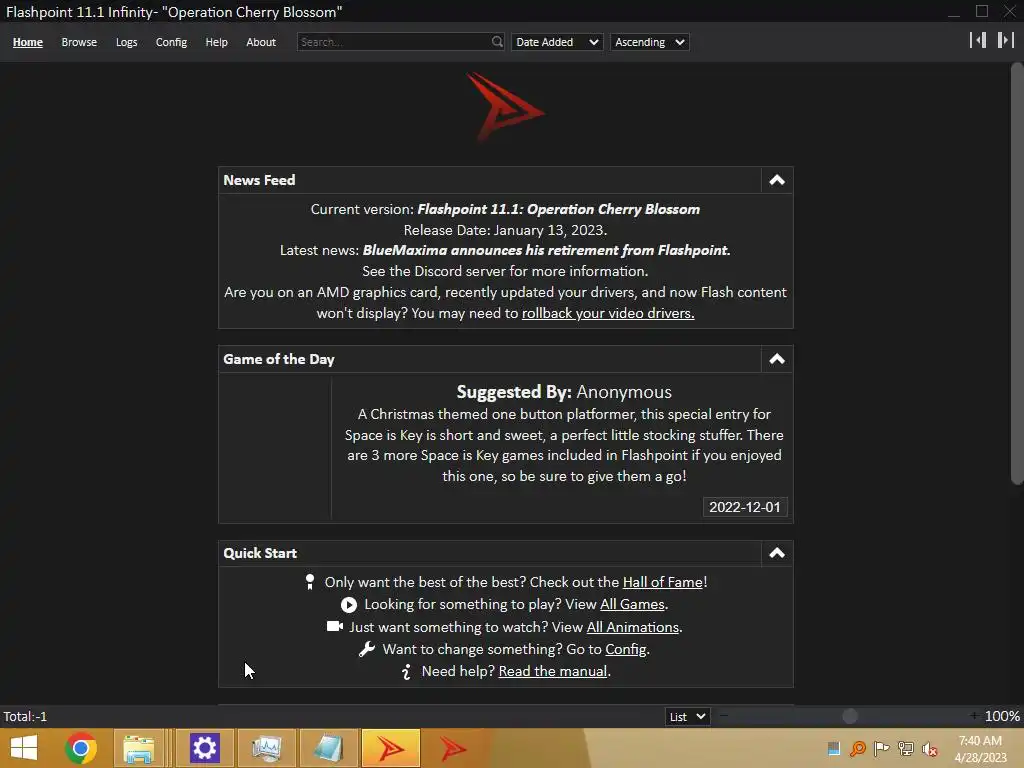The width and height of the screenshot is (1024, 768).
Task: Open the Date Added sort dropdown
Action: click(557, 42)
